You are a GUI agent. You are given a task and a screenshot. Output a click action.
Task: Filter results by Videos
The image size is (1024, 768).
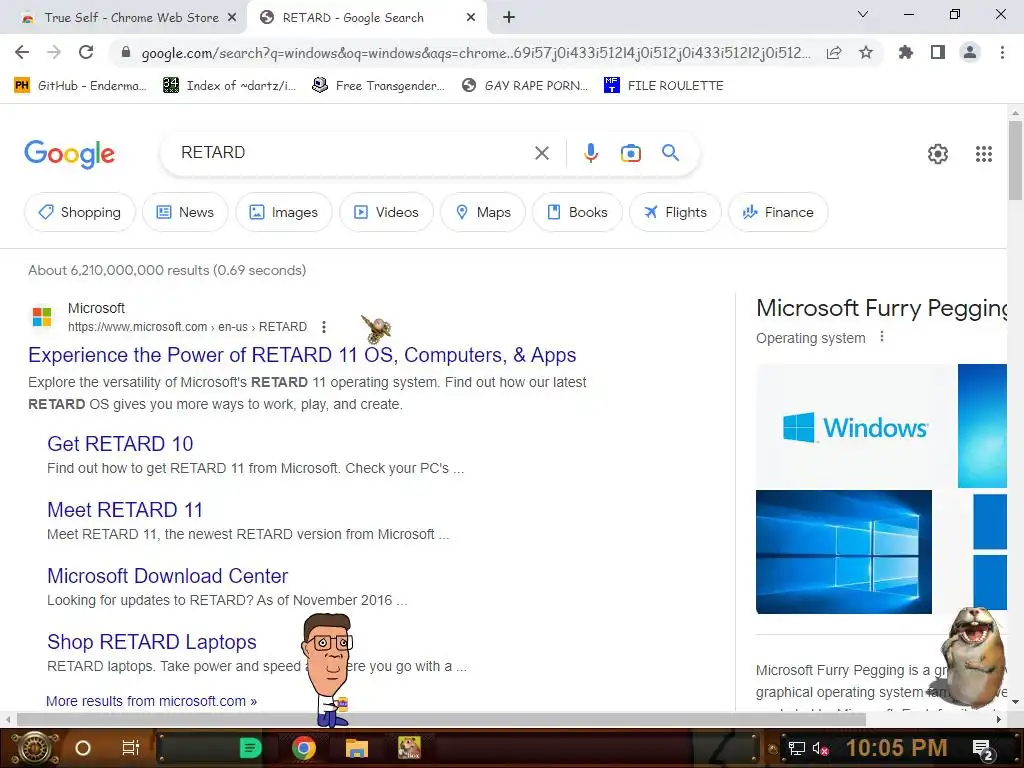386,212
